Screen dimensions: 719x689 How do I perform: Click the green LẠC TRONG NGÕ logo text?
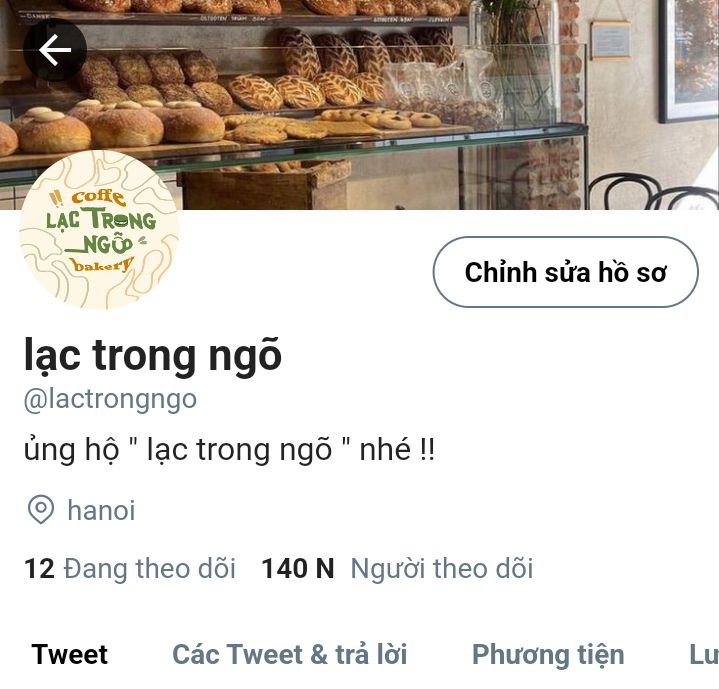point(101,231)
